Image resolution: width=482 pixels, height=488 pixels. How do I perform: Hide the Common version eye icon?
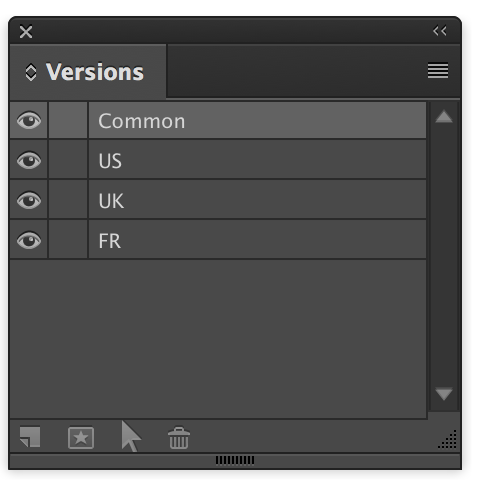(29, 120)
